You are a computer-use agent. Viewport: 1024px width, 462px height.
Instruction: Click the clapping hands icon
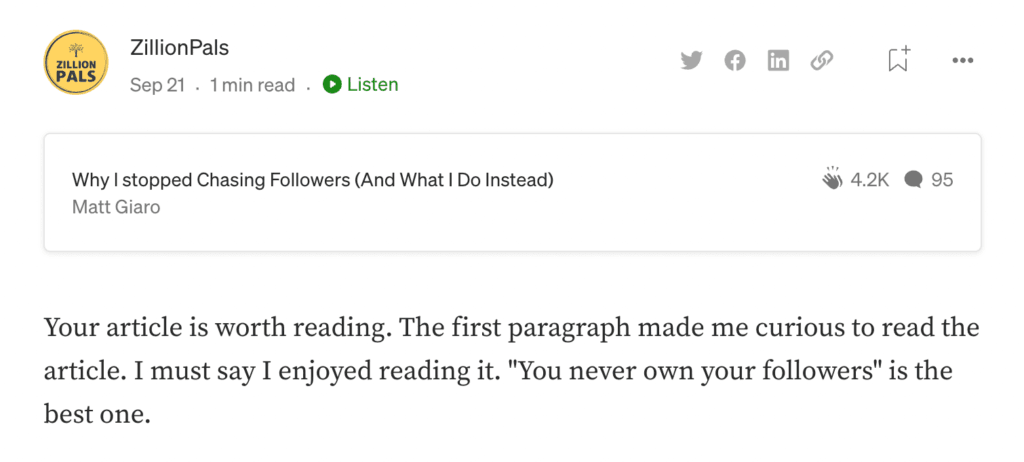(833, 178)
